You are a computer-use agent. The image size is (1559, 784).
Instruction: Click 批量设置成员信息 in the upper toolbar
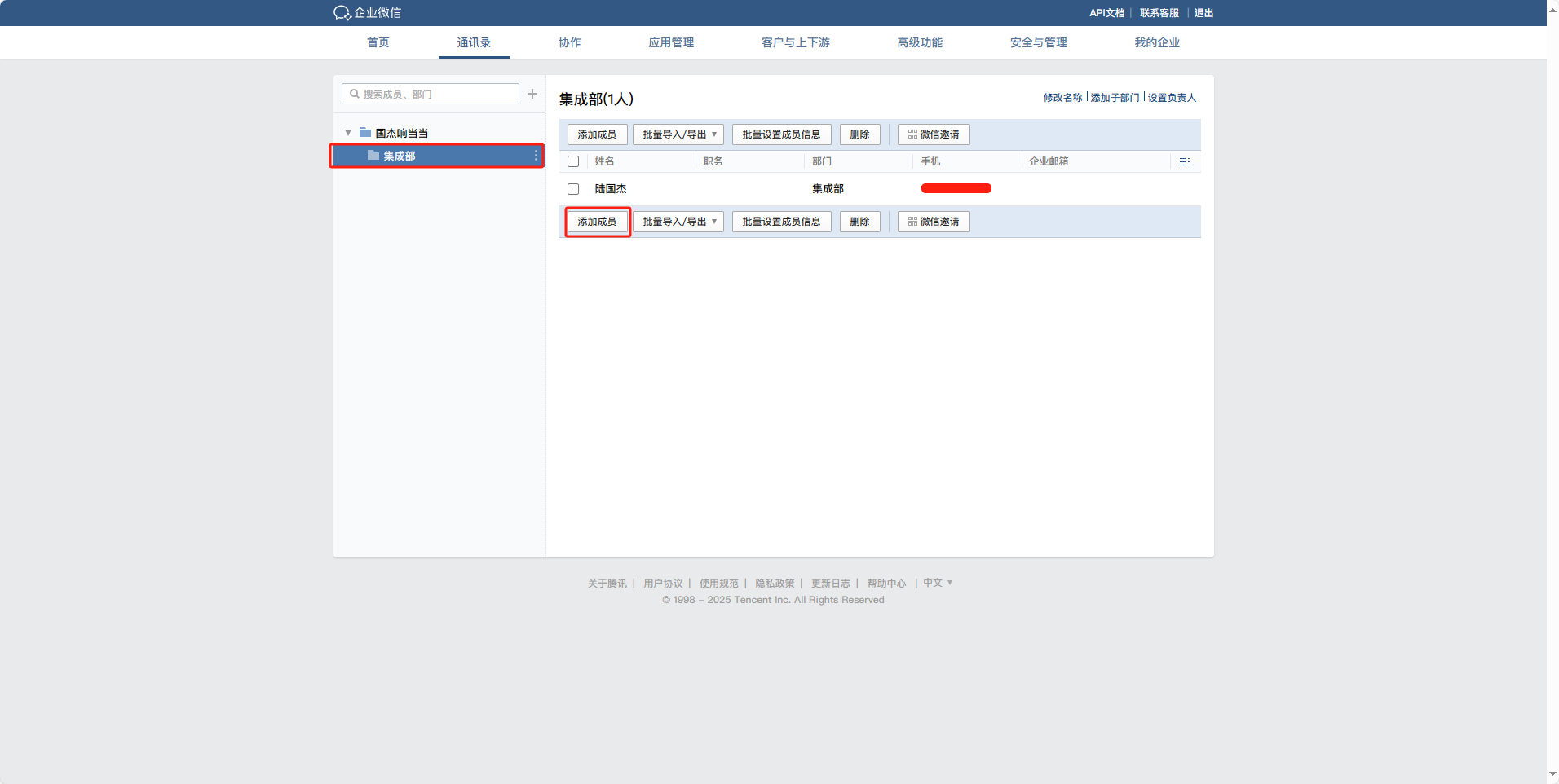pyautogui.click(x=782, y=134)
